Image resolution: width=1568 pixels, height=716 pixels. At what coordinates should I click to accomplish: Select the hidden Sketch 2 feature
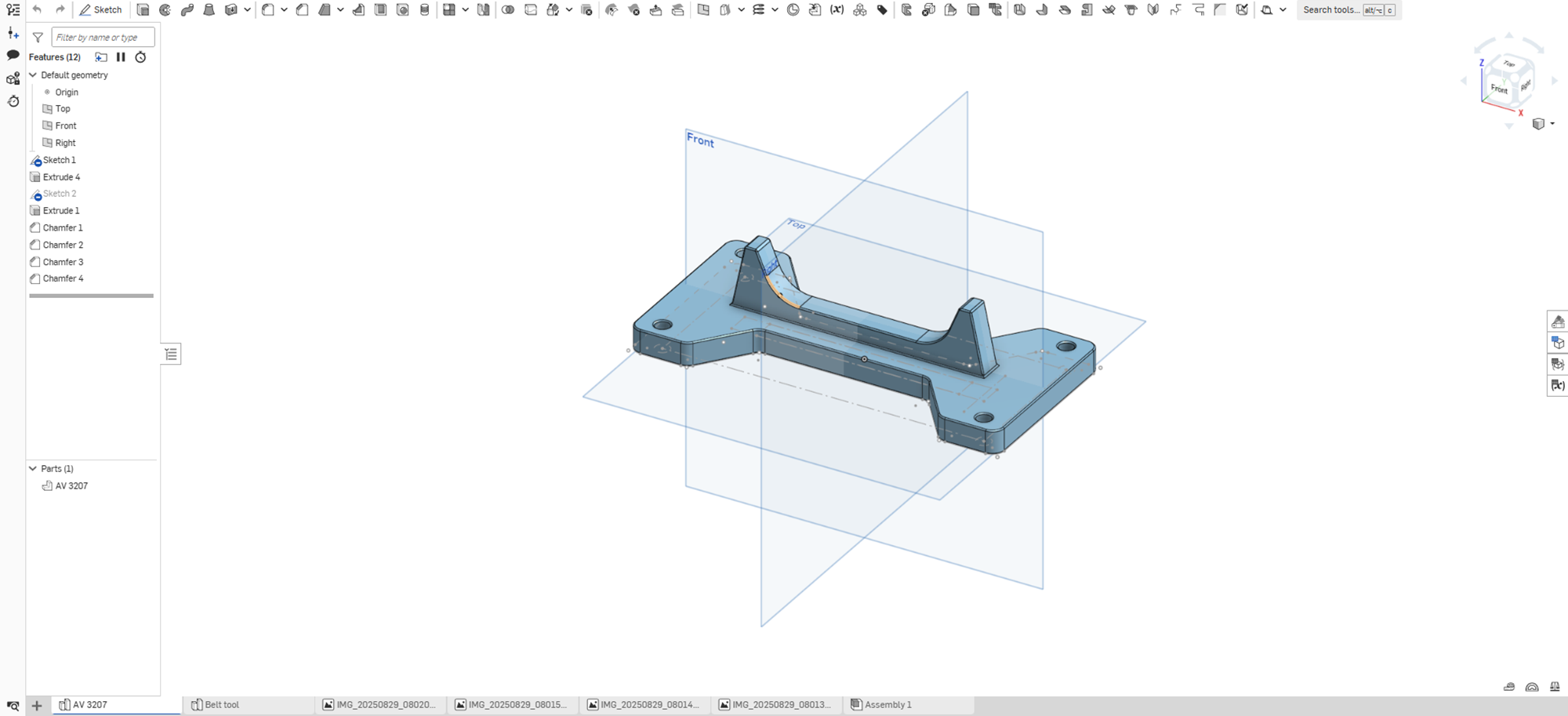click(60, 194)
